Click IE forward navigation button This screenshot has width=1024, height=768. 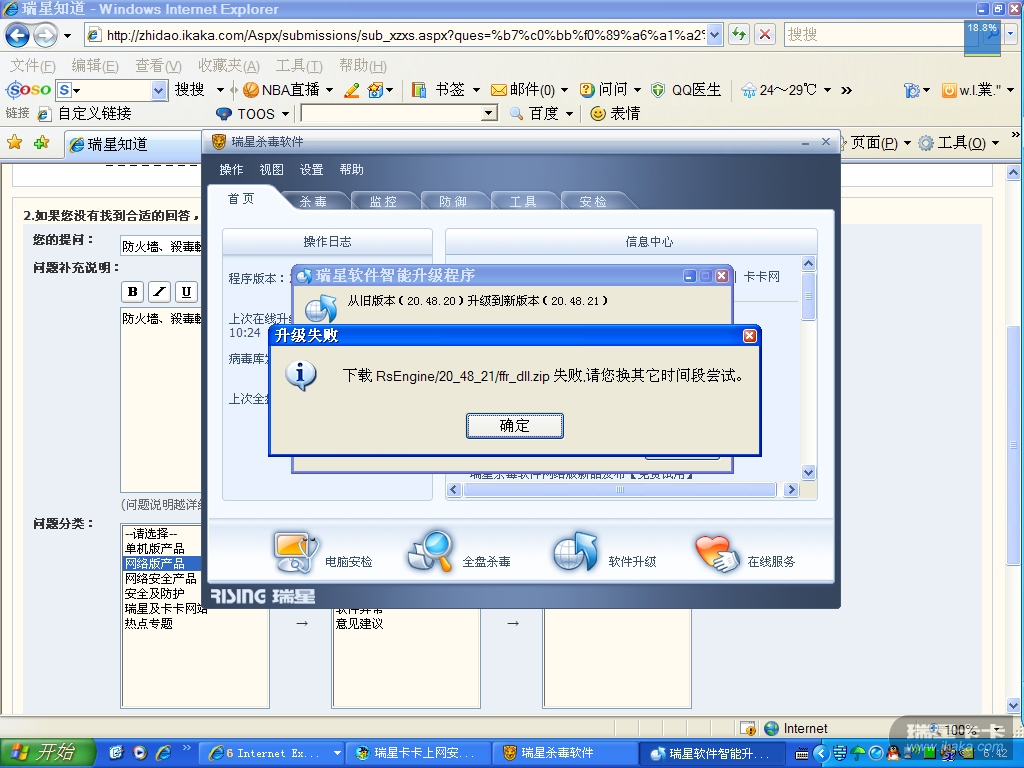pyautogui.click(x=45, y=35)
